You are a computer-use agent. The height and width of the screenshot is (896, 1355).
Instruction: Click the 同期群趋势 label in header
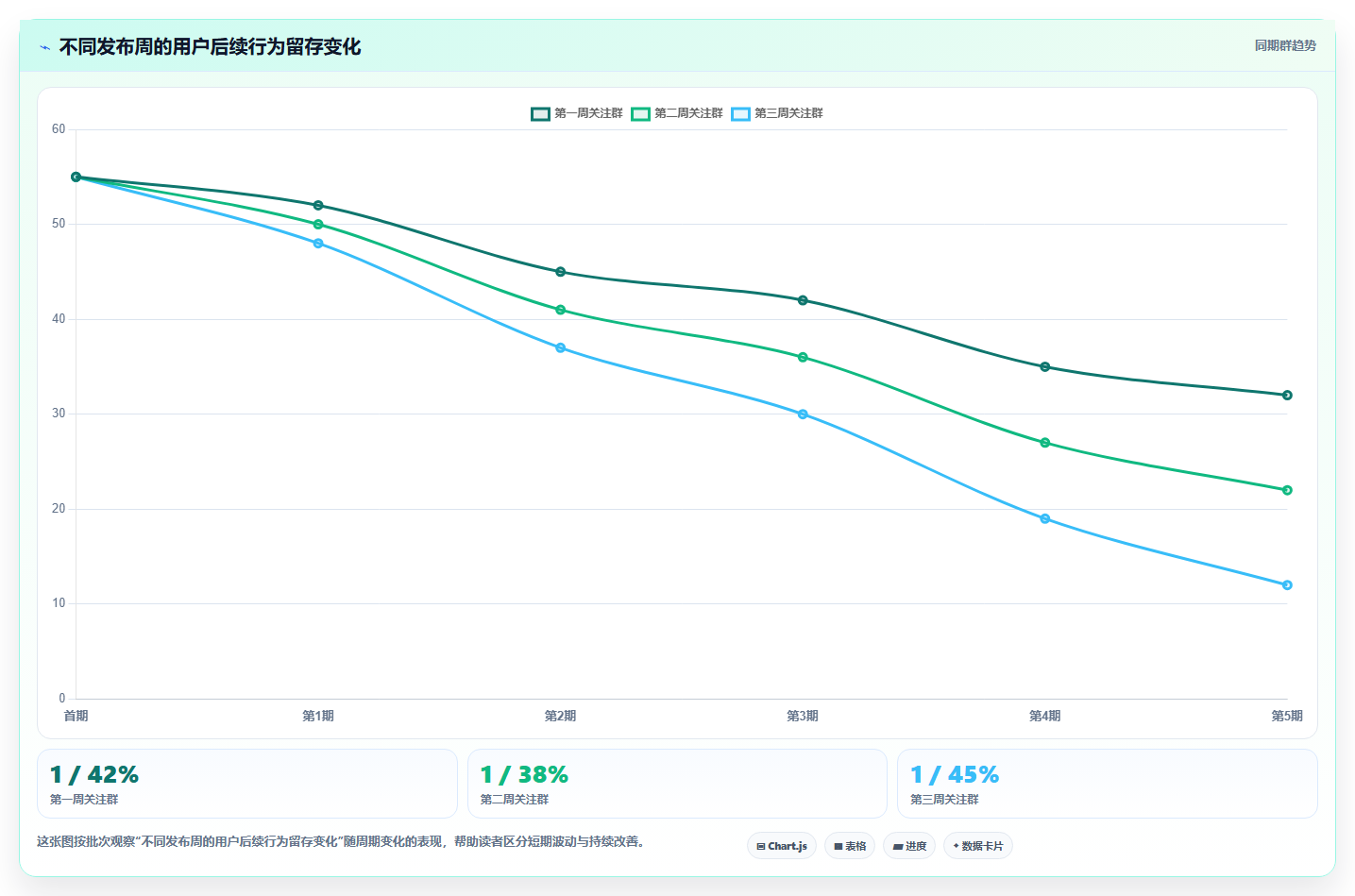tap(1285, 45)
